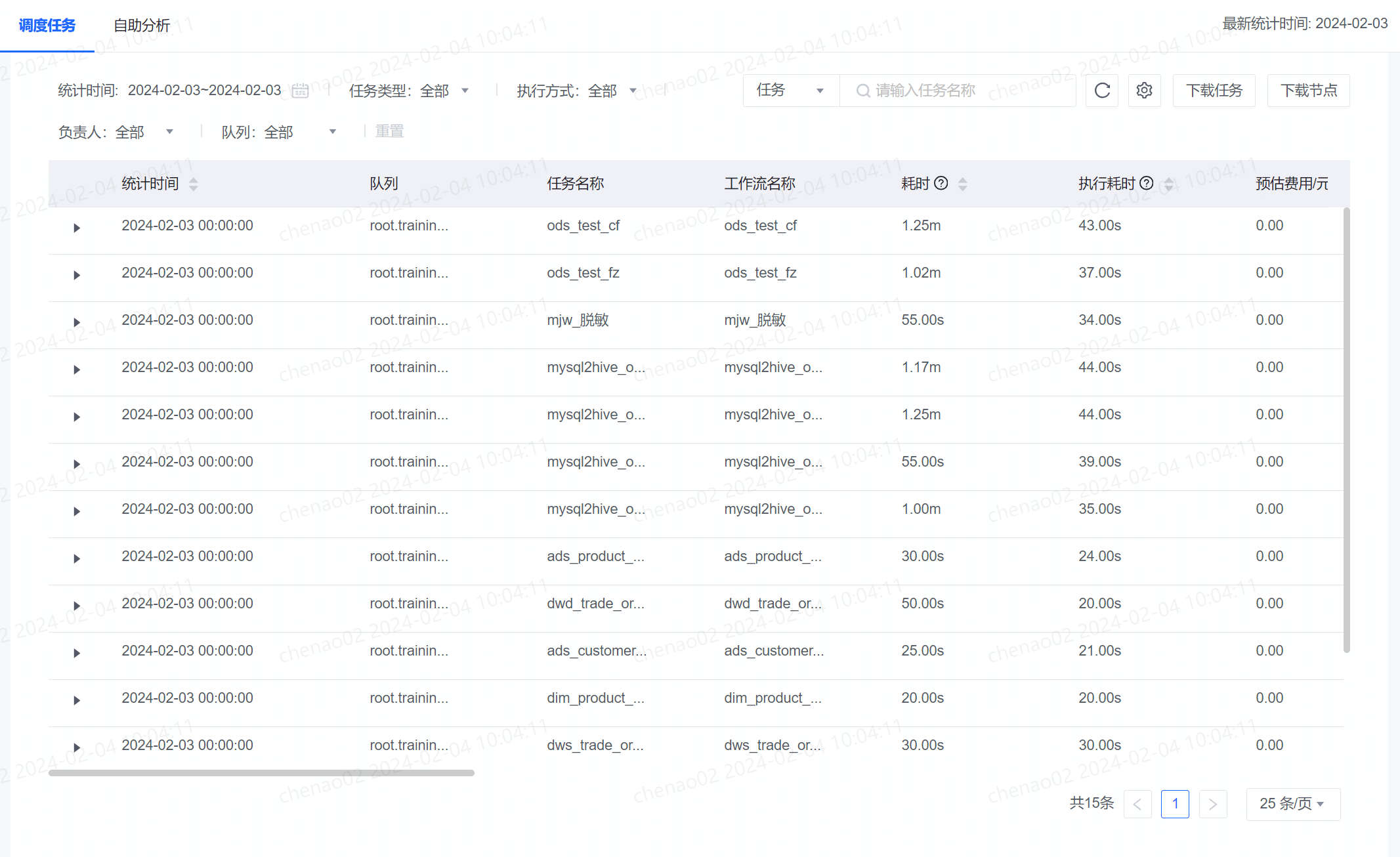The height and width of the screenshot is (857, 1400).
Task: Open the 任务类型 dropdown
Action: [409, 91]
